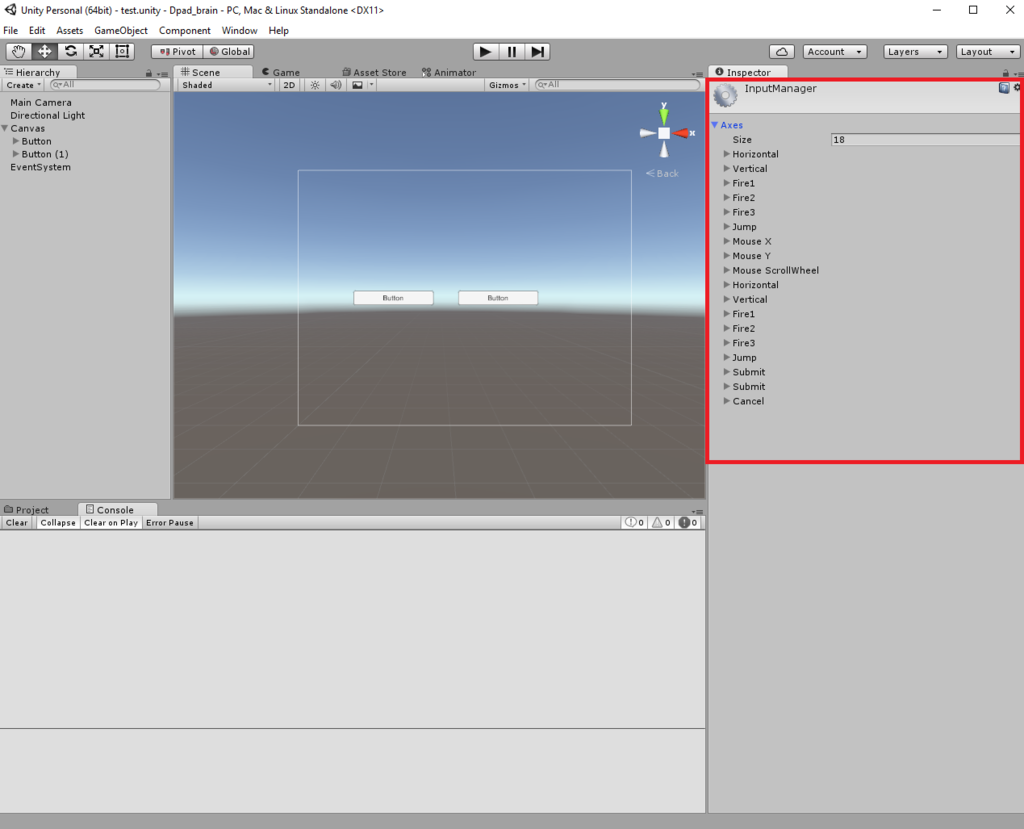Screen dimensions: 1024x829
Task: Open the Account dropdown
Action: (835, 52)
